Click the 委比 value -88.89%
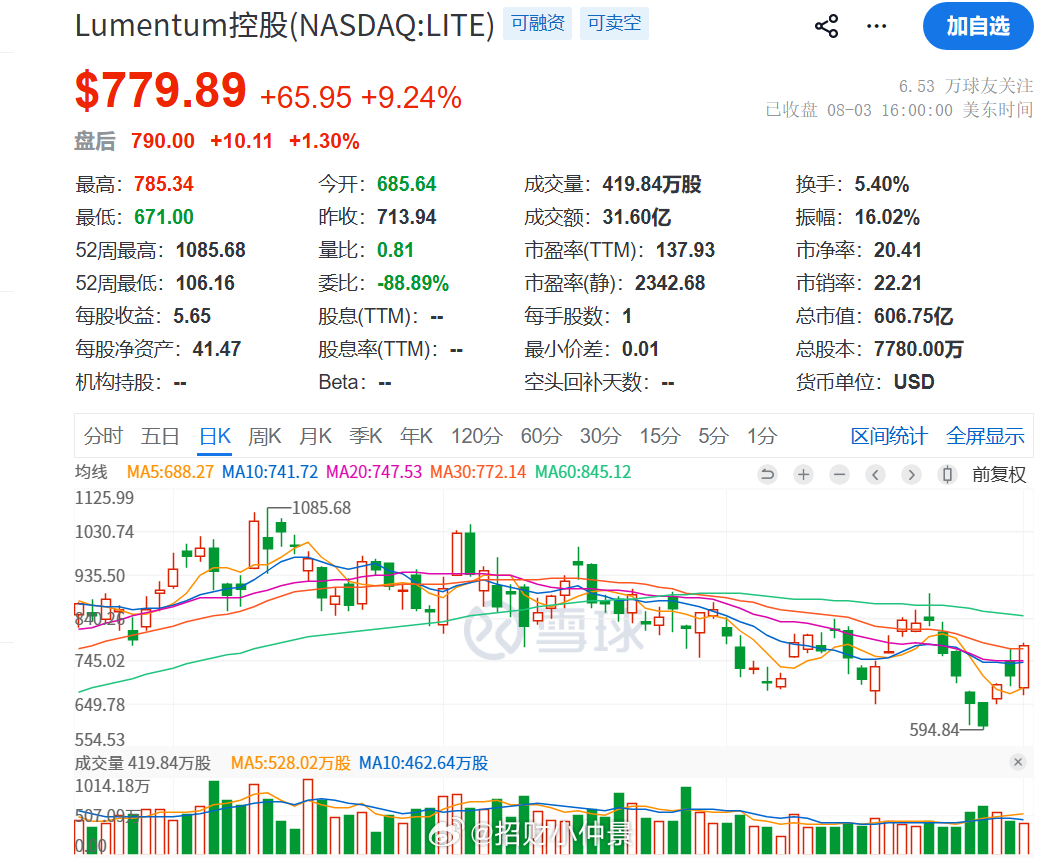 point(413,283)
